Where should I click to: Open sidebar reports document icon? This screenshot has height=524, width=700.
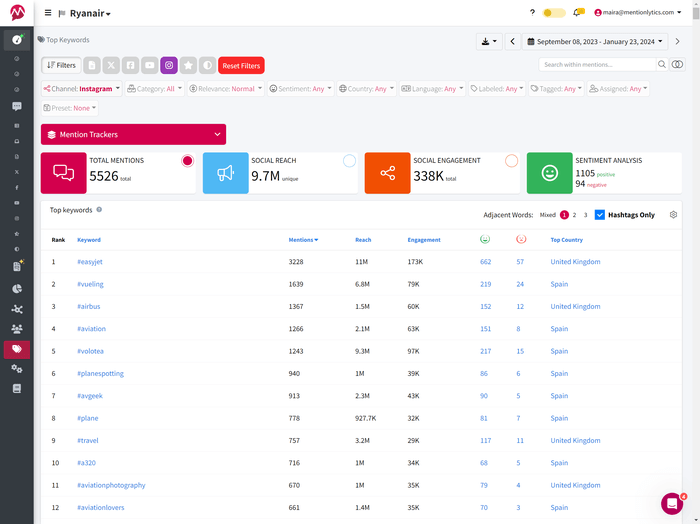tap(17, 266)
